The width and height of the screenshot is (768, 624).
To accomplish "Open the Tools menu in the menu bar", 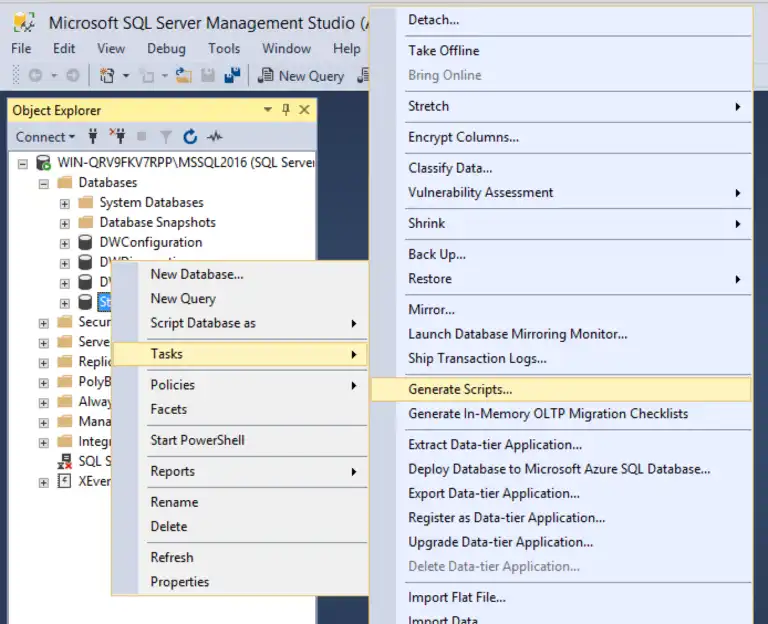I will point(224,48).
